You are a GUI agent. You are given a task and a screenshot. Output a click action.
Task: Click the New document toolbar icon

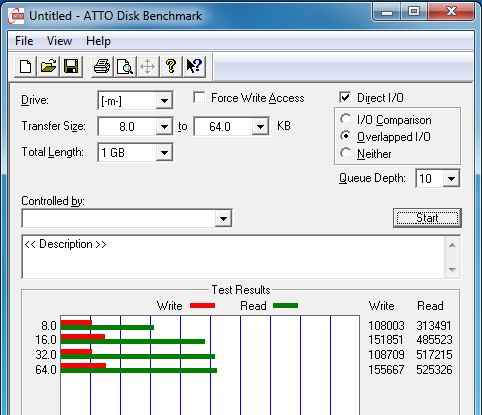coord(26,66)
